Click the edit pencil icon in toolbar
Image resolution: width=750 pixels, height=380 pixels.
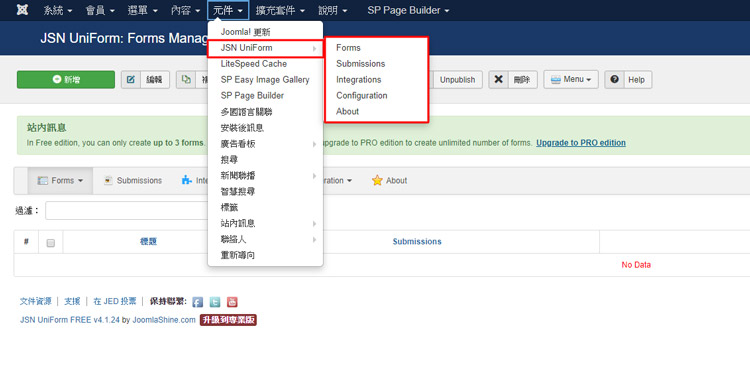tap(131, 79)
